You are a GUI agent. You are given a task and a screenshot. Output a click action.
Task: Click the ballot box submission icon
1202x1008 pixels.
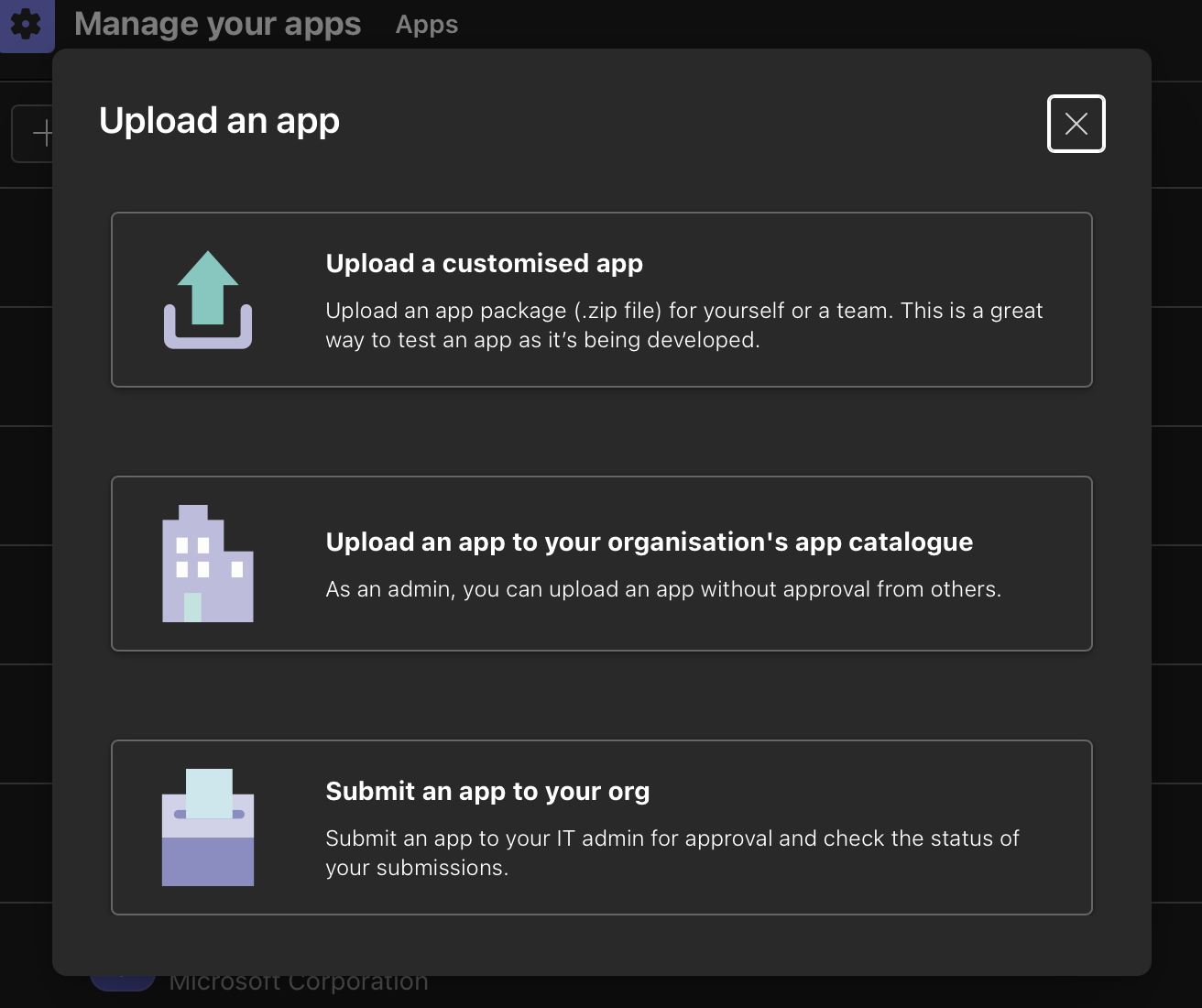point(208,827)
